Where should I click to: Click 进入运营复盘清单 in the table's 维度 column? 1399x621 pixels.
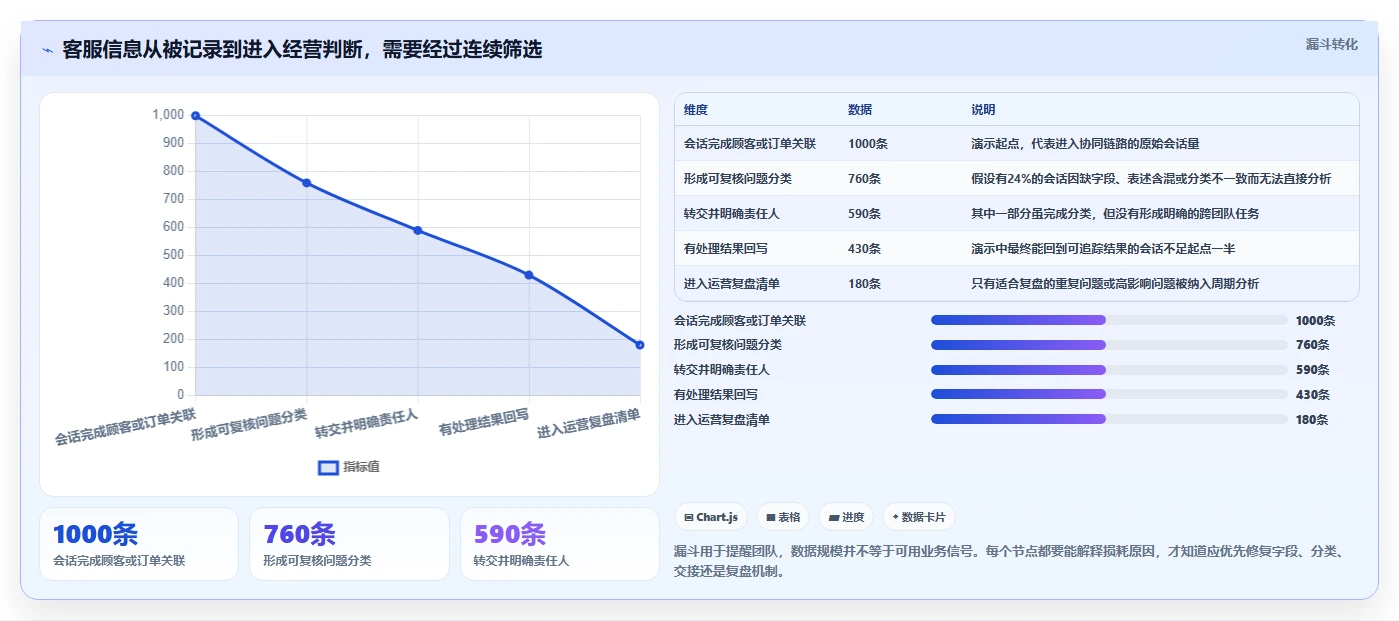pos(732,284)
